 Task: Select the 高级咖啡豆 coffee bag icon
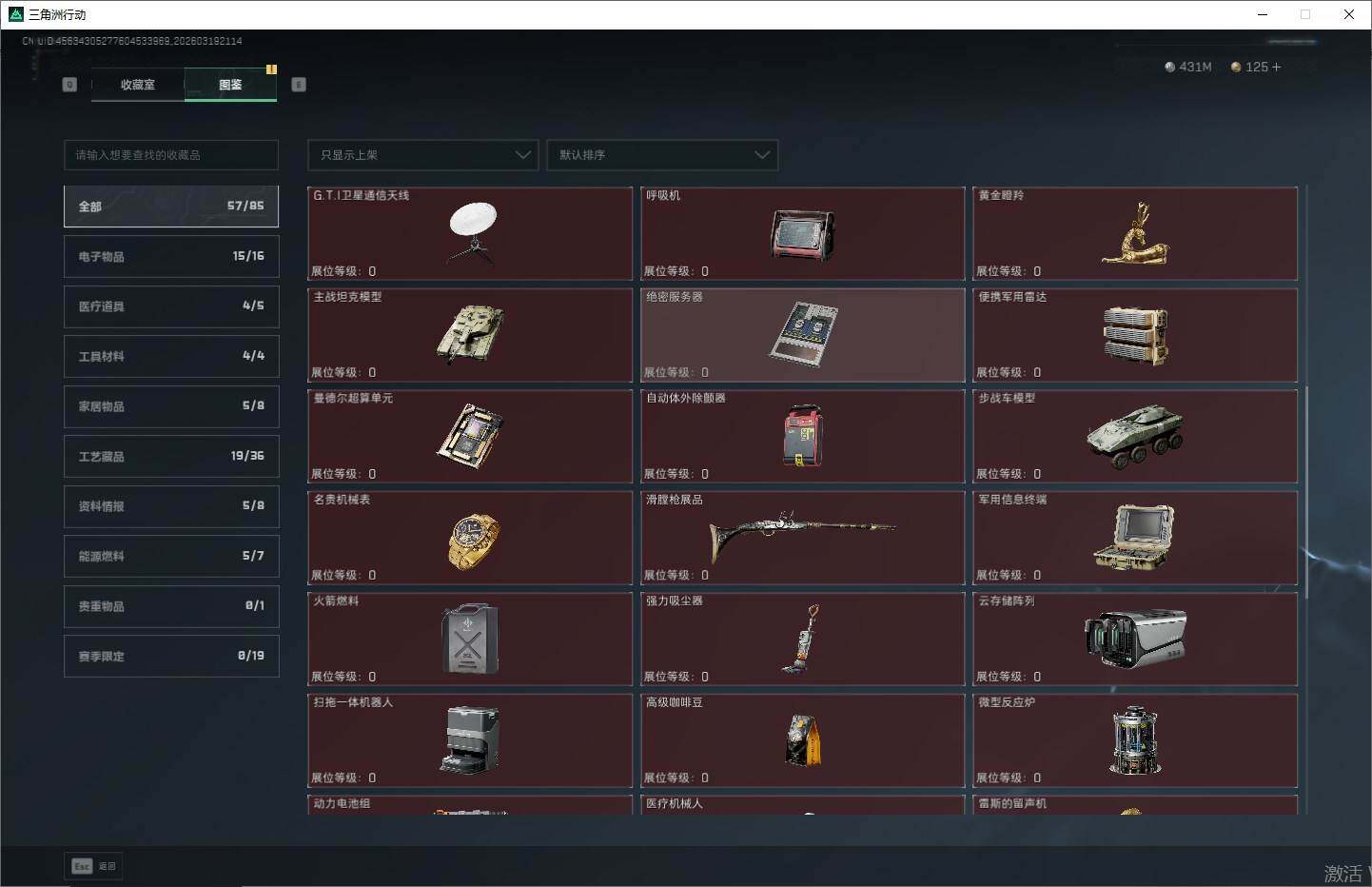(x=802, y=740)
